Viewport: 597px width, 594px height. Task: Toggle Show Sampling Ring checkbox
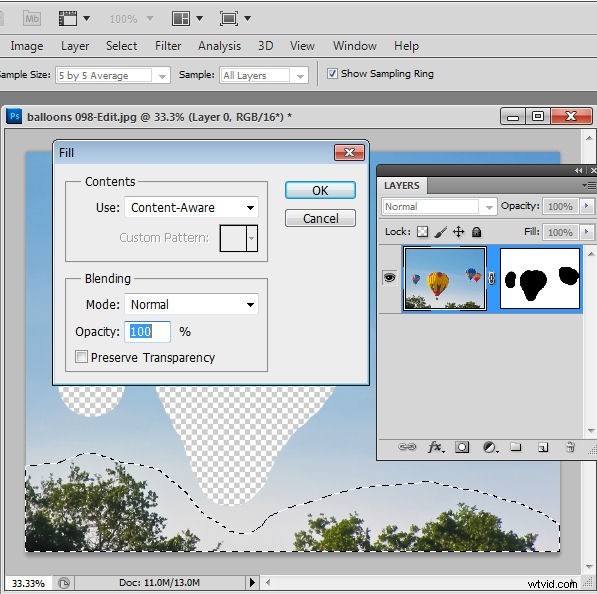point(332,73)
